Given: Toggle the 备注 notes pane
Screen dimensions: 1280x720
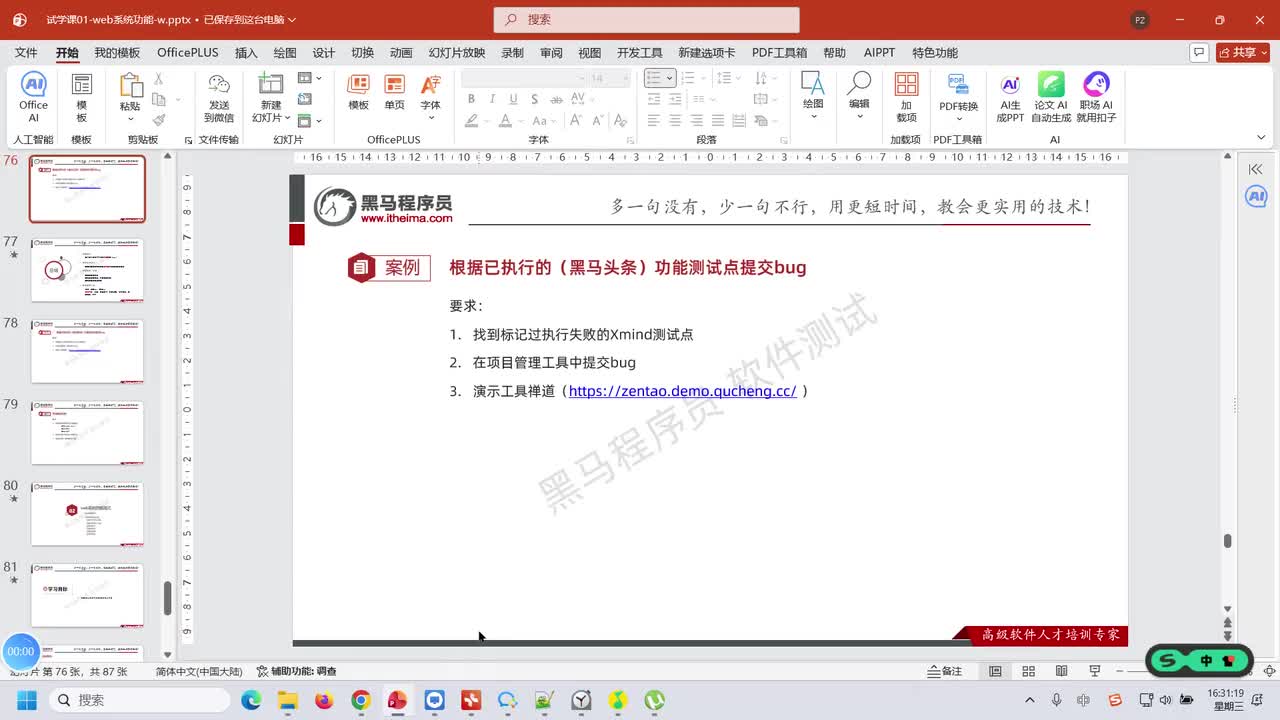Looking at the screenshot, I should (x=945, y=671).
